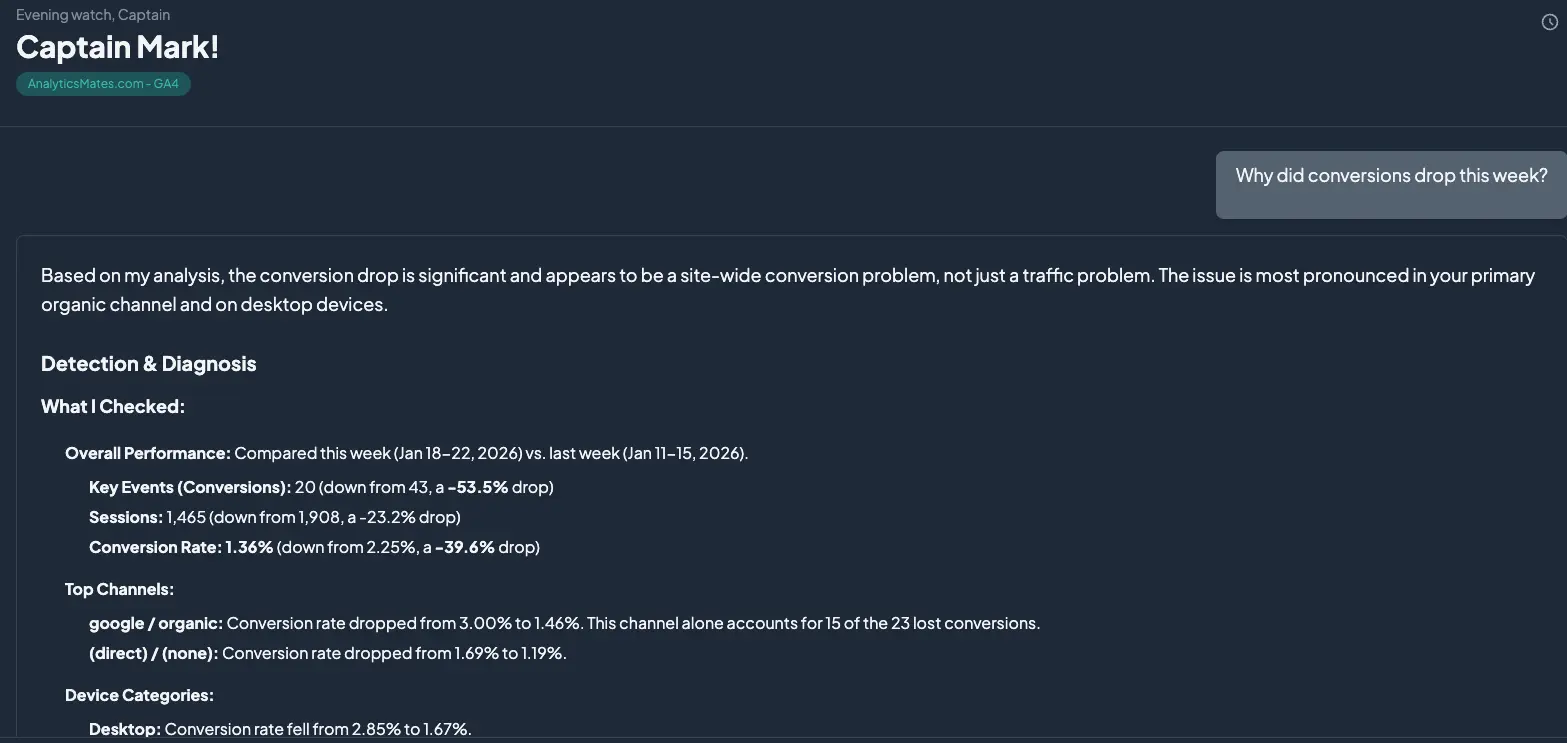Select the 'Detection & Diagnosis' section heading
The width and height of the screenshot is (1567, 743).
pos(148,362)
